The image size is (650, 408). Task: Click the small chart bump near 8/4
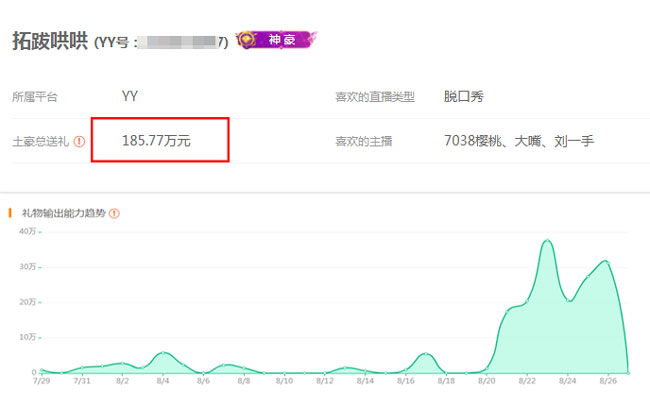click(163, 353)
